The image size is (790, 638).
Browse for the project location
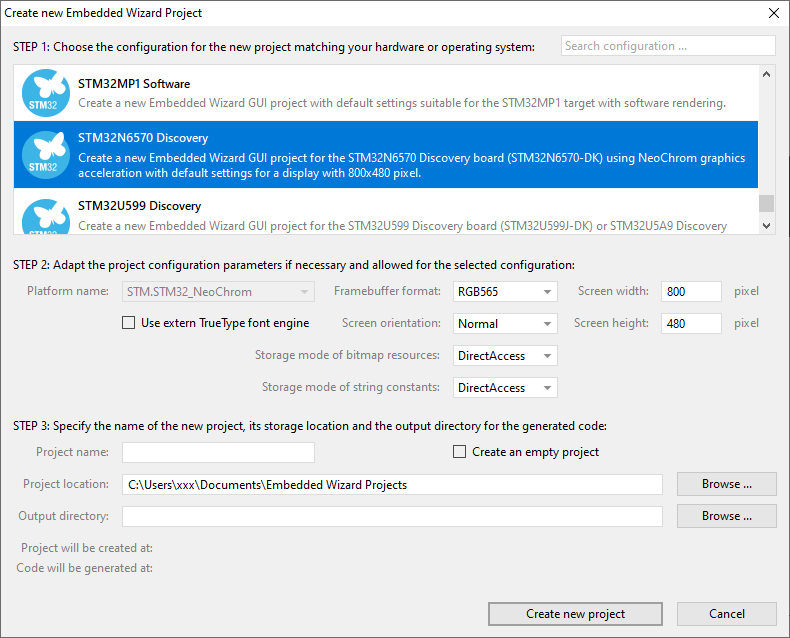tap(726, 484)
